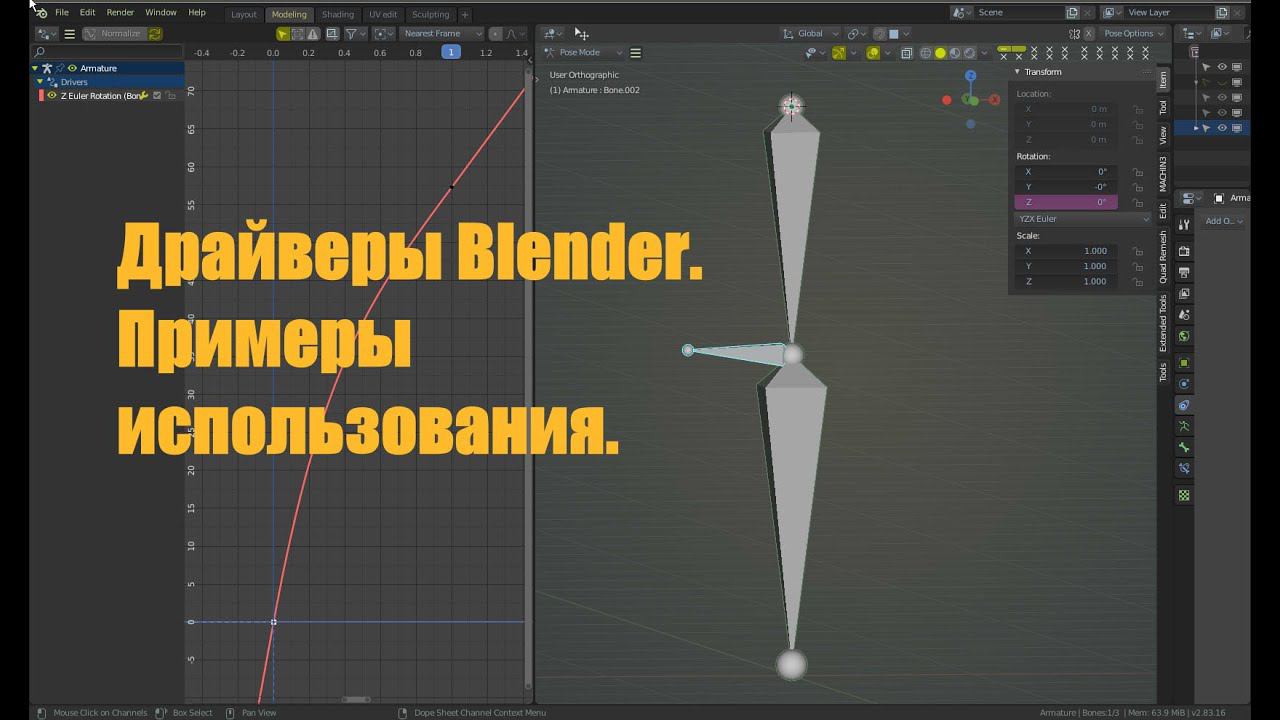Click Scale X value field
This screenshot has width=1280, height=720.
point(1066,251)
